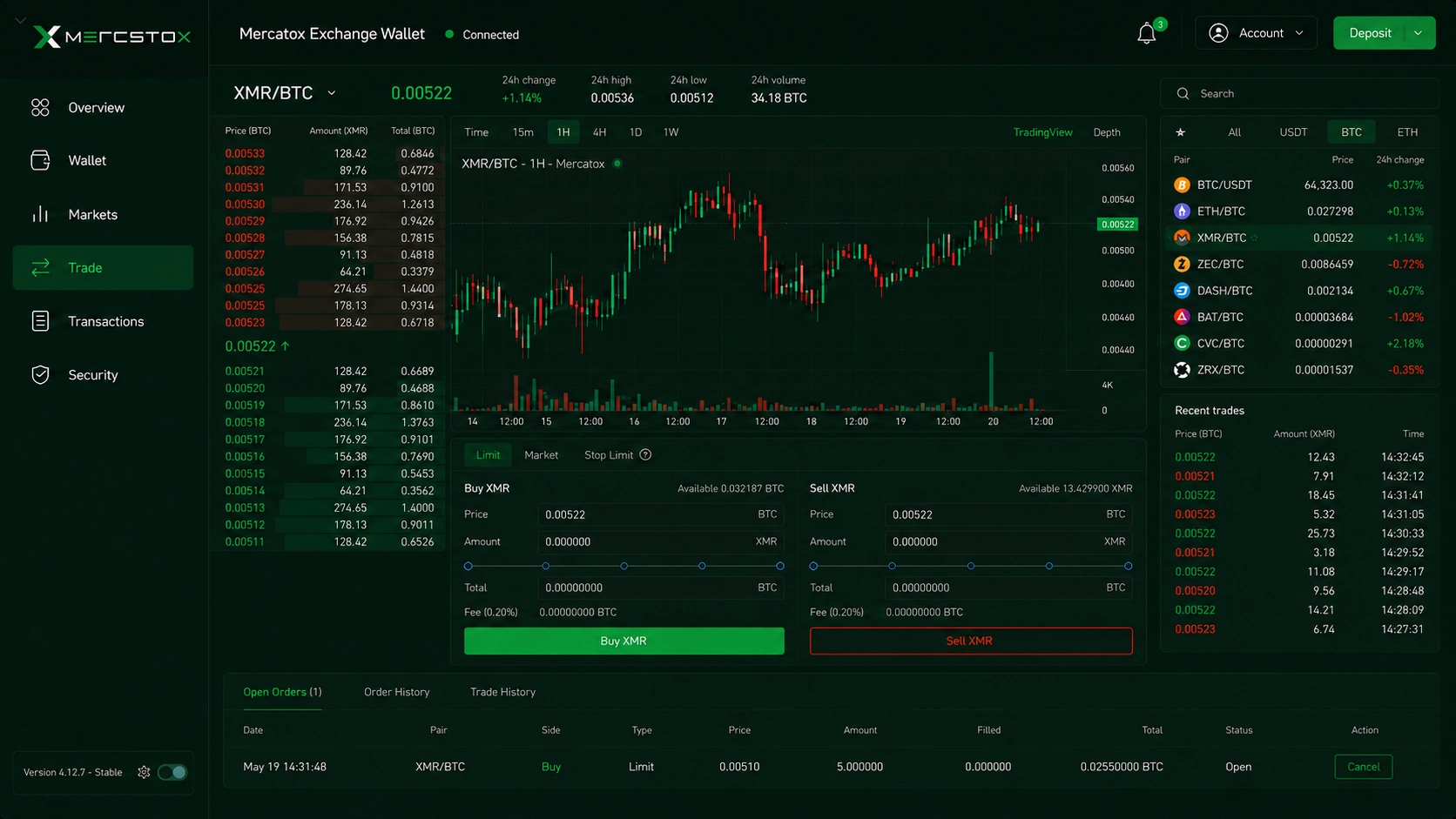This screenshot has width=1456, height=819.
Task: Go to Security in sidebar
Action: 103,374
